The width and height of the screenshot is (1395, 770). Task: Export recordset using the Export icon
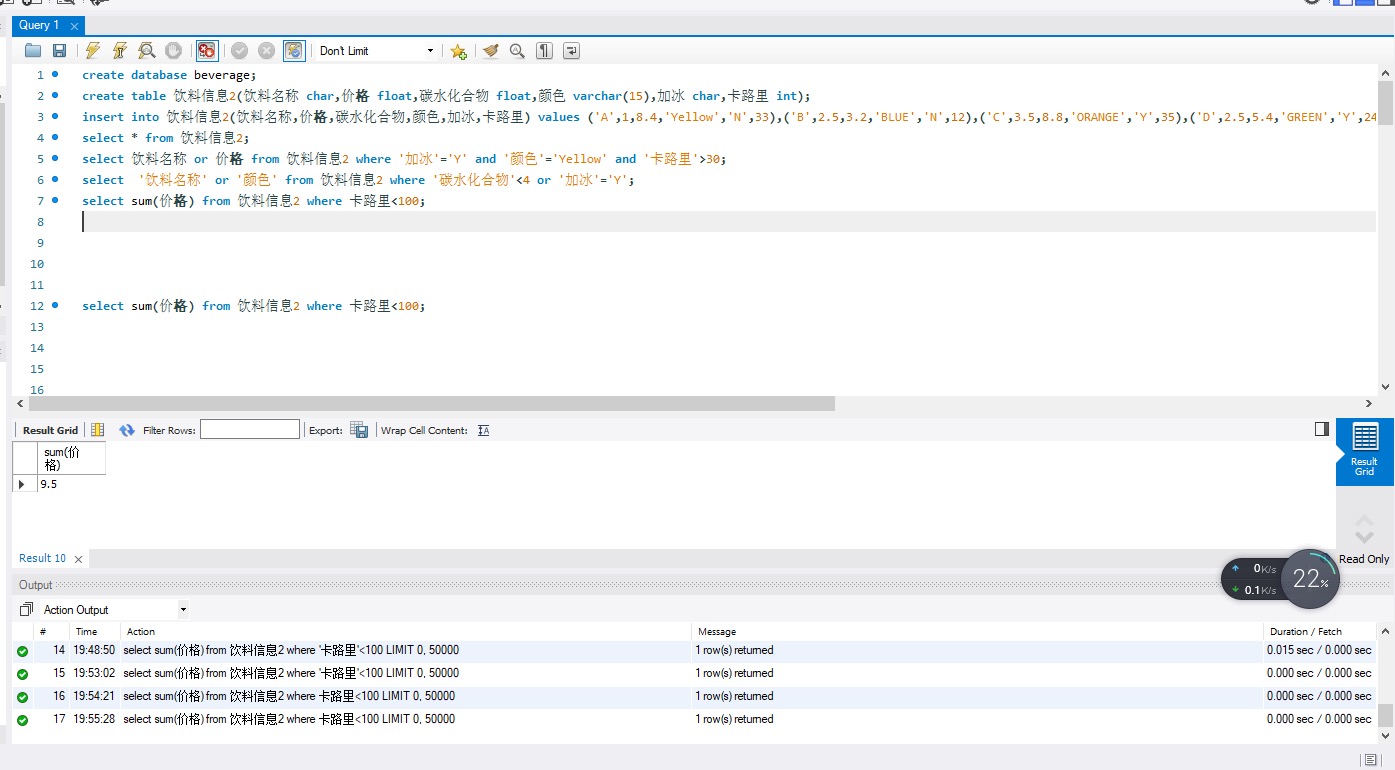[x=359, y=430]
